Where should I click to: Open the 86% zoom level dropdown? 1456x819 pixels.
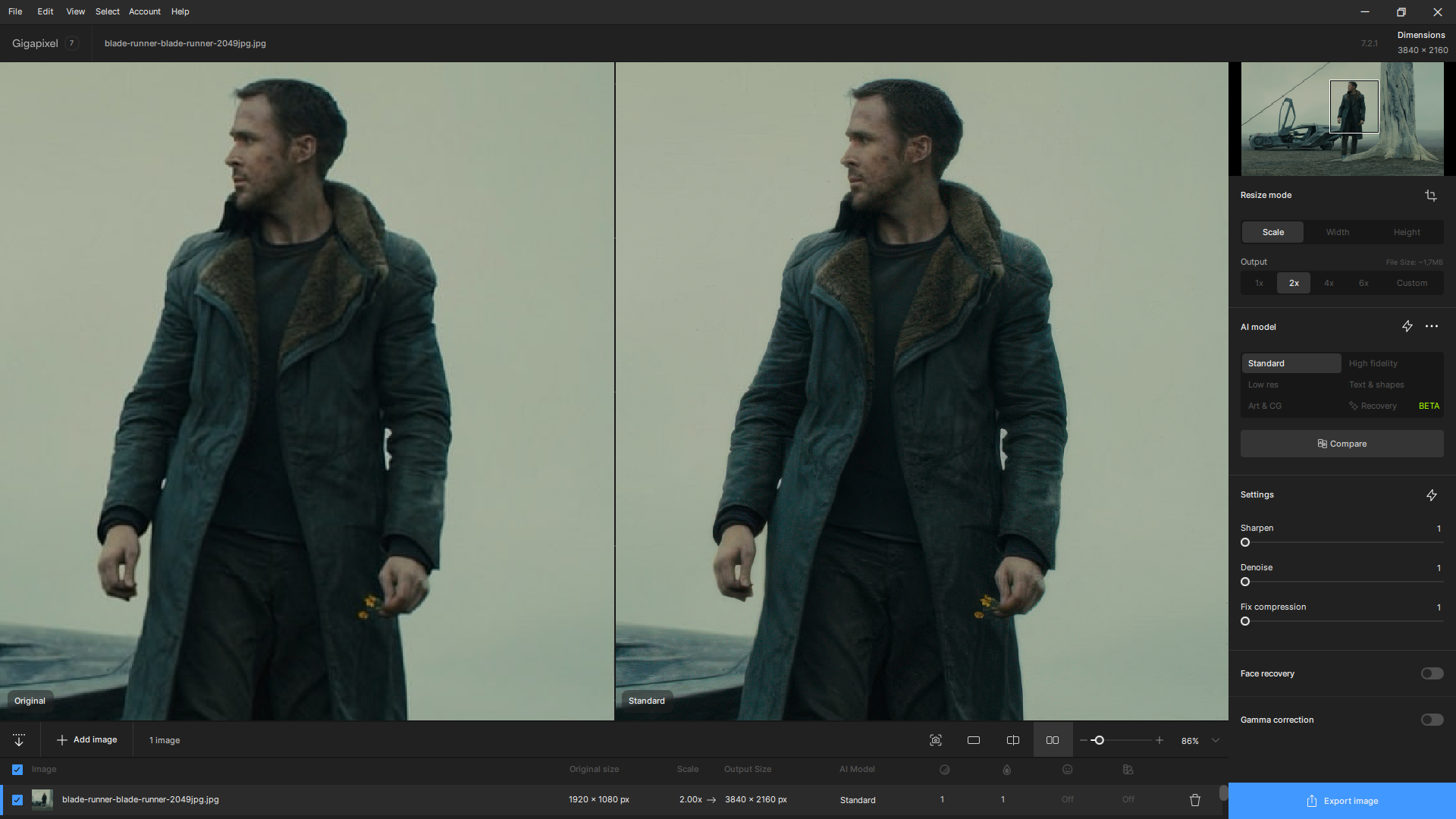point(1216,740)
